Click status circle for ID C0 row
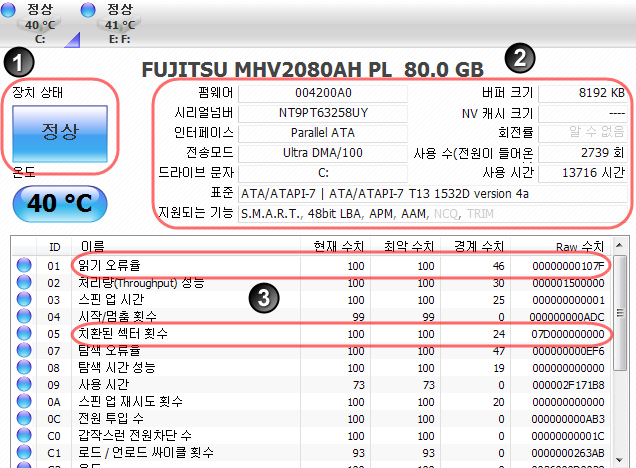 pyautogui.click(x=24, y=436)
